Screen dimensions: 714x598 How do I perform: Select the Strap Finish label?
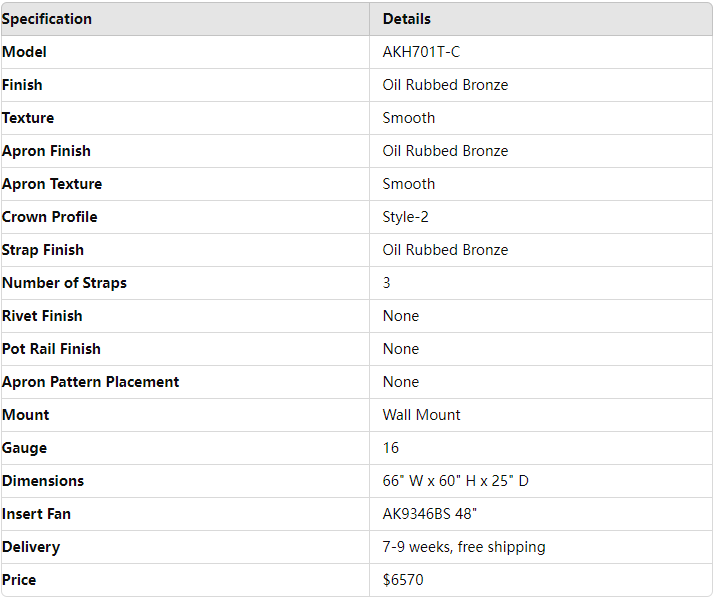(43, 250)
